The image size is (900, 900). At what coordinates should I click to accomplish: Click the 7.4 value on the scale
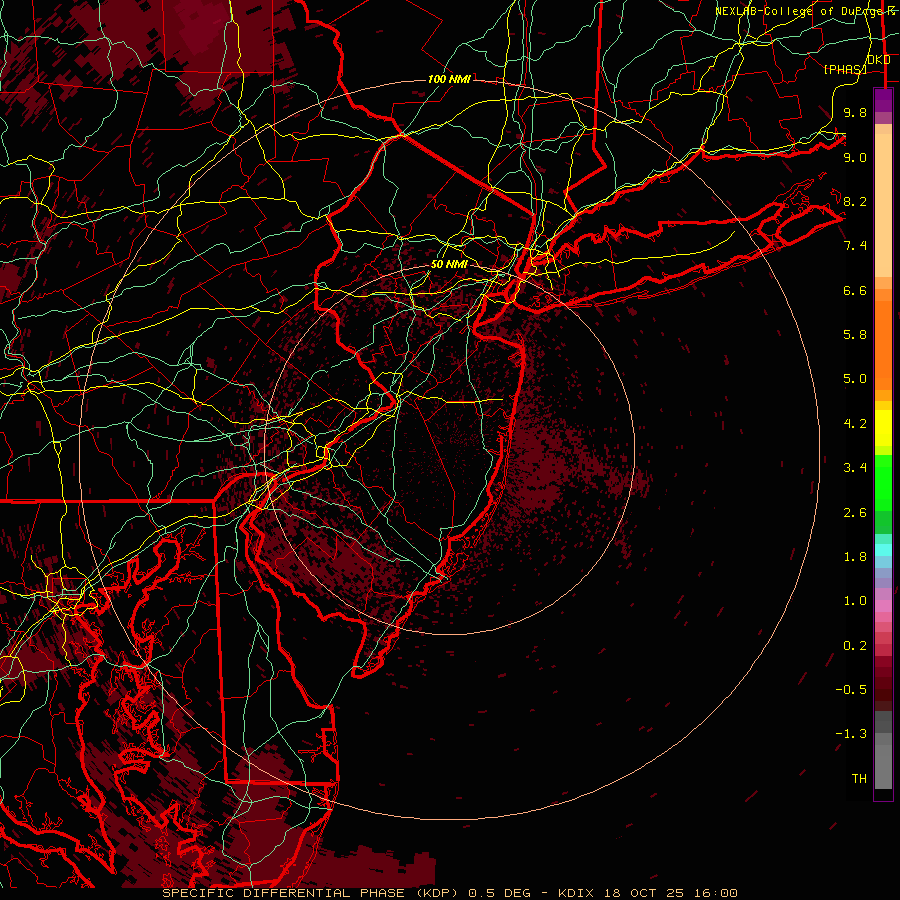click(x=855, y=246)
